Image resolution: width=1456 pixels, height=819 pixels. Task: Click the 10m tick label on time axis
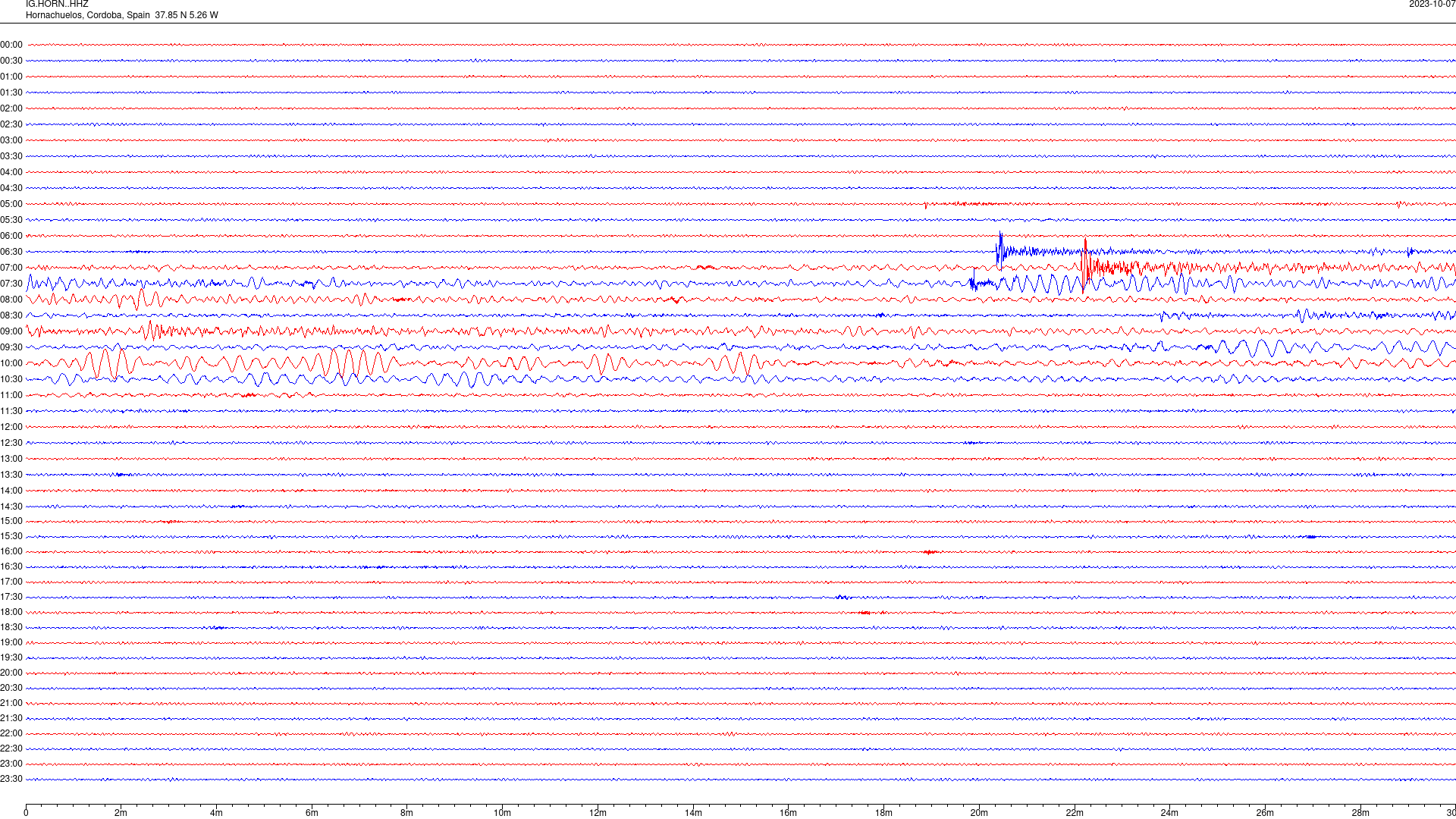click(502, 813)
